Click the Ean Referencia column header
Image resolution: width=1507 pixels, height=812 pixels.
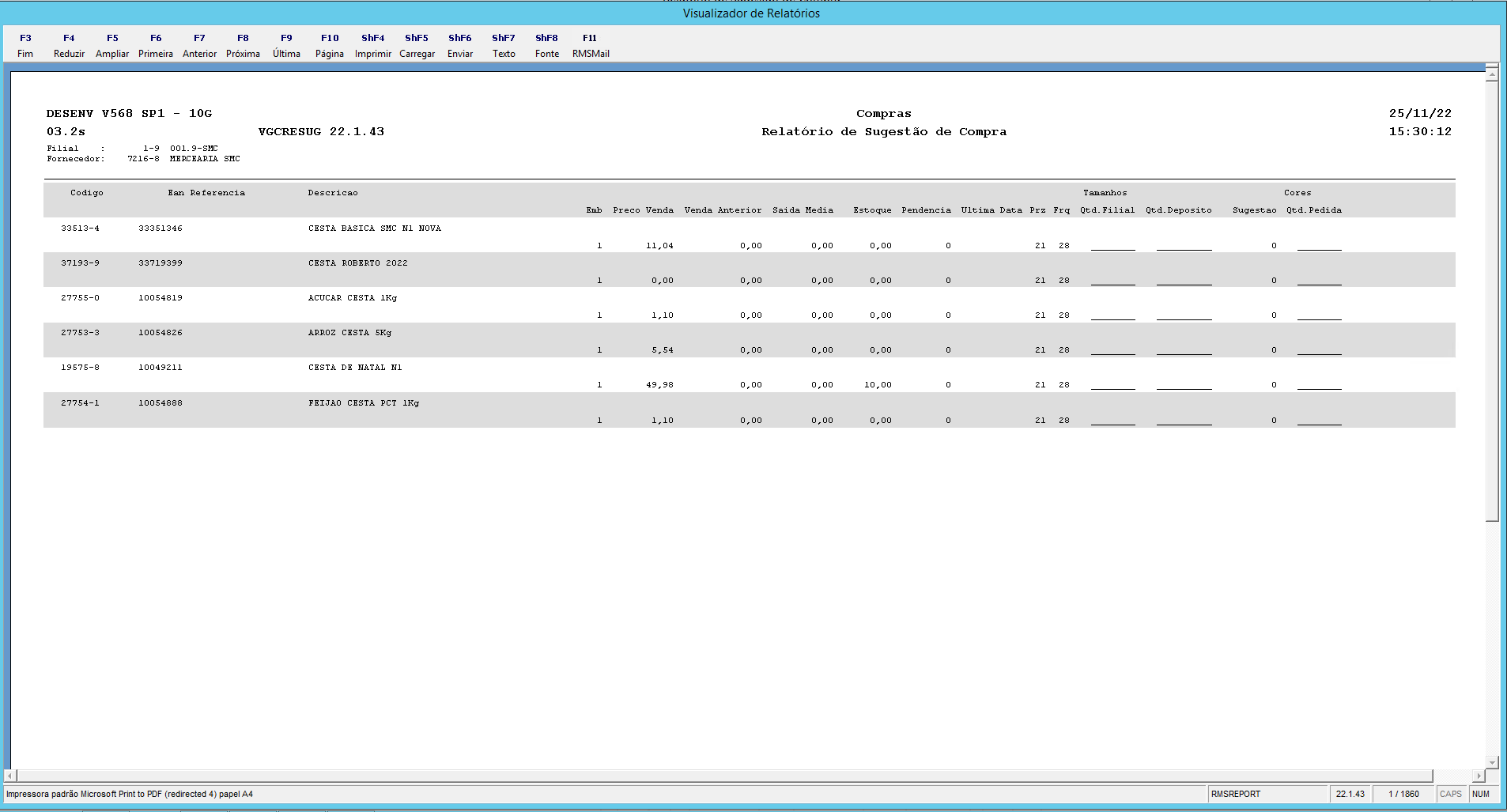[x=206, y=193]
